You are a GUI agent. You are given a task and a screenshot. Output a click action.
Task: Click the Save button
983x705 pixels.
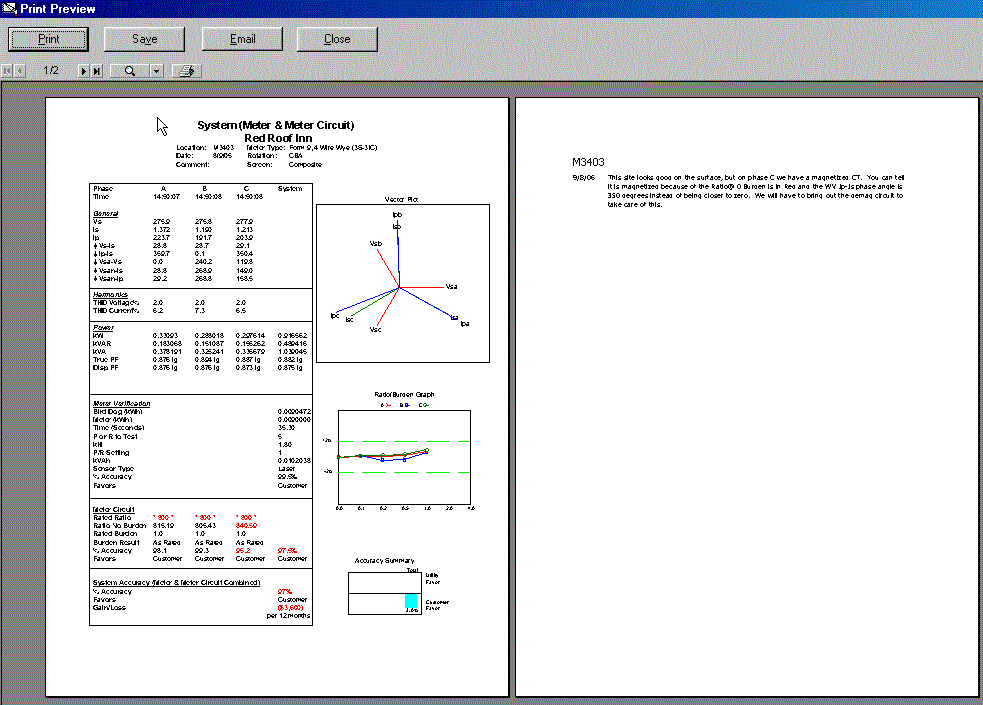tap(144, 39)
